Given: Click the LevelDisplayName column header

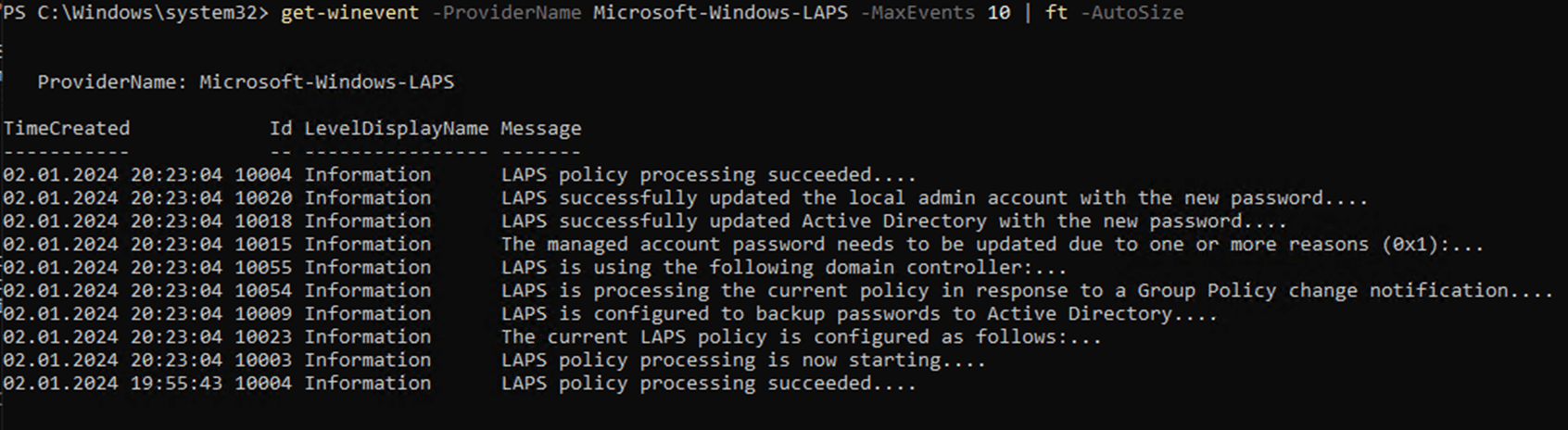Looking at the screenshot, I should [x=397, y=128].
